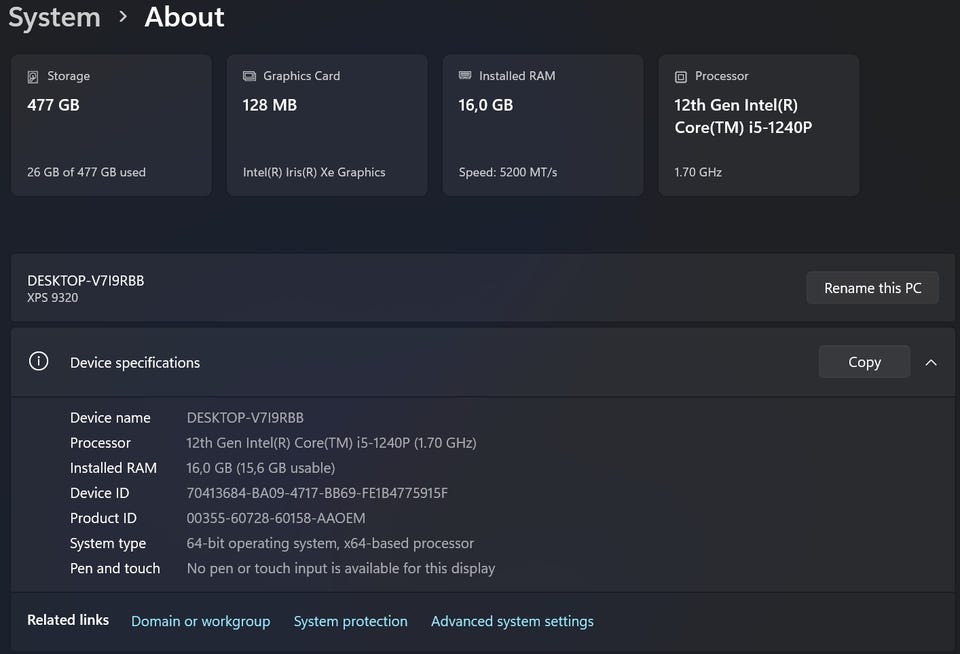
Task: Click the PC name header DESKTOP-V7I9RBB
Action: pyautogui.click(x=86, y=280)
